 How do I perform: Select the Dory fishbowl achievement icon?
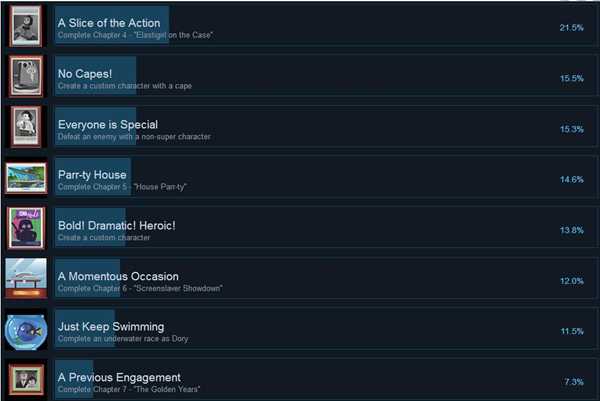click(26, 331)
